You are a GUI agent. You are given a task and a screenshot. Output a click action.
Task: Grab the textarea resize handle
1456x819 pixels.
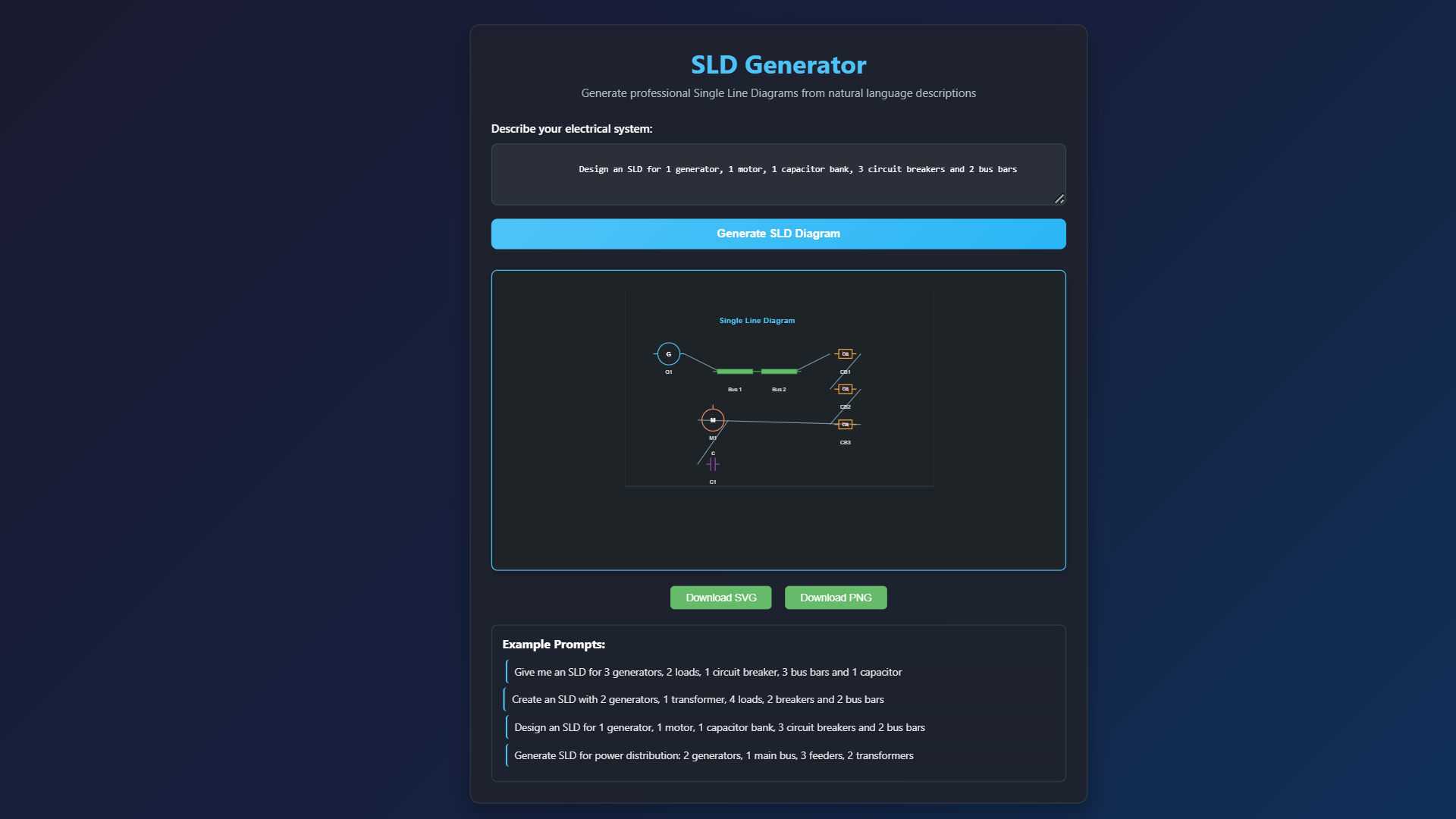(1059, 199)
